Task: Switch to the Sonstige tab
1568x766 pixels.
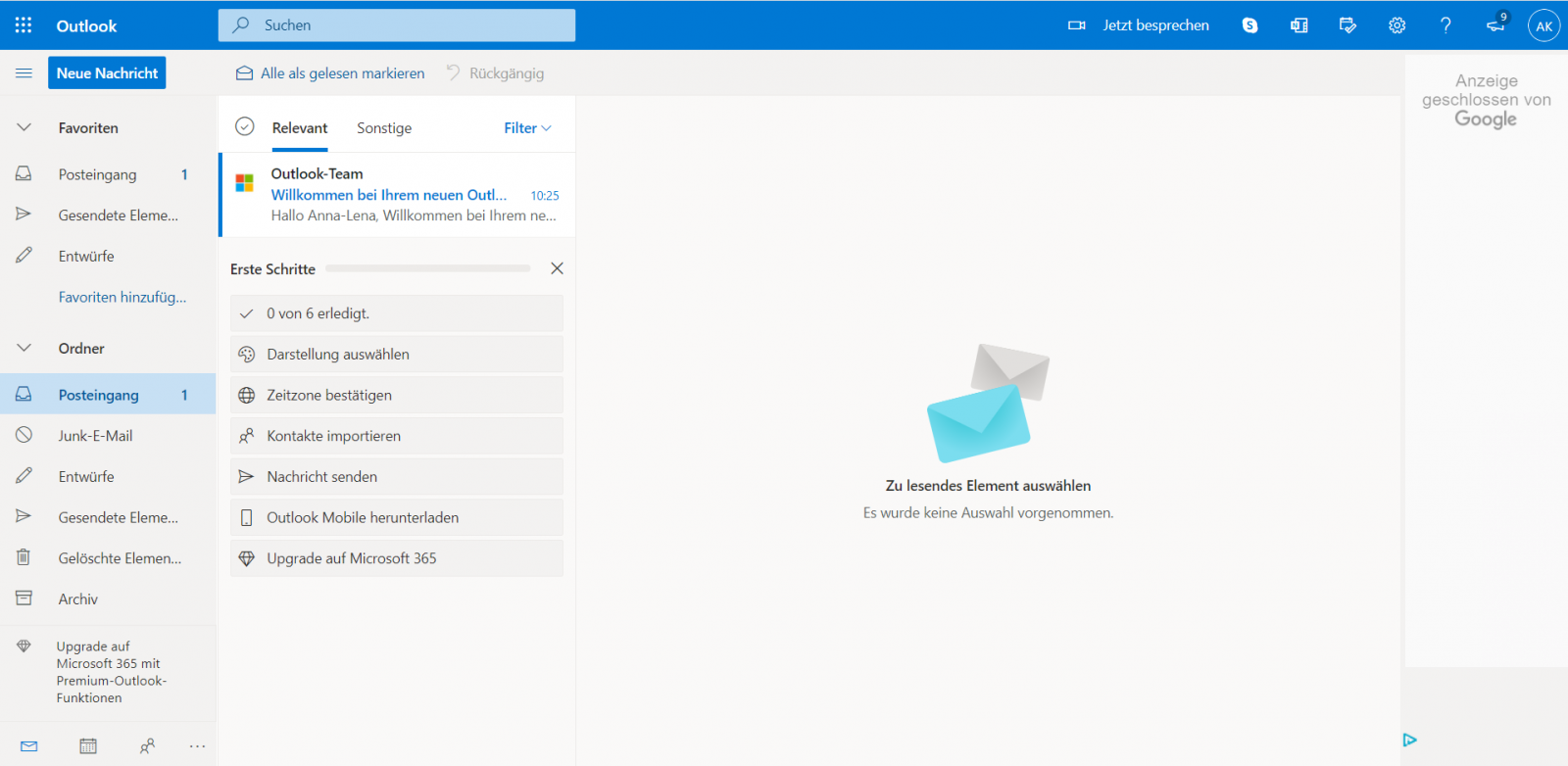Action: pyautogui.click(x=384, y=128)
